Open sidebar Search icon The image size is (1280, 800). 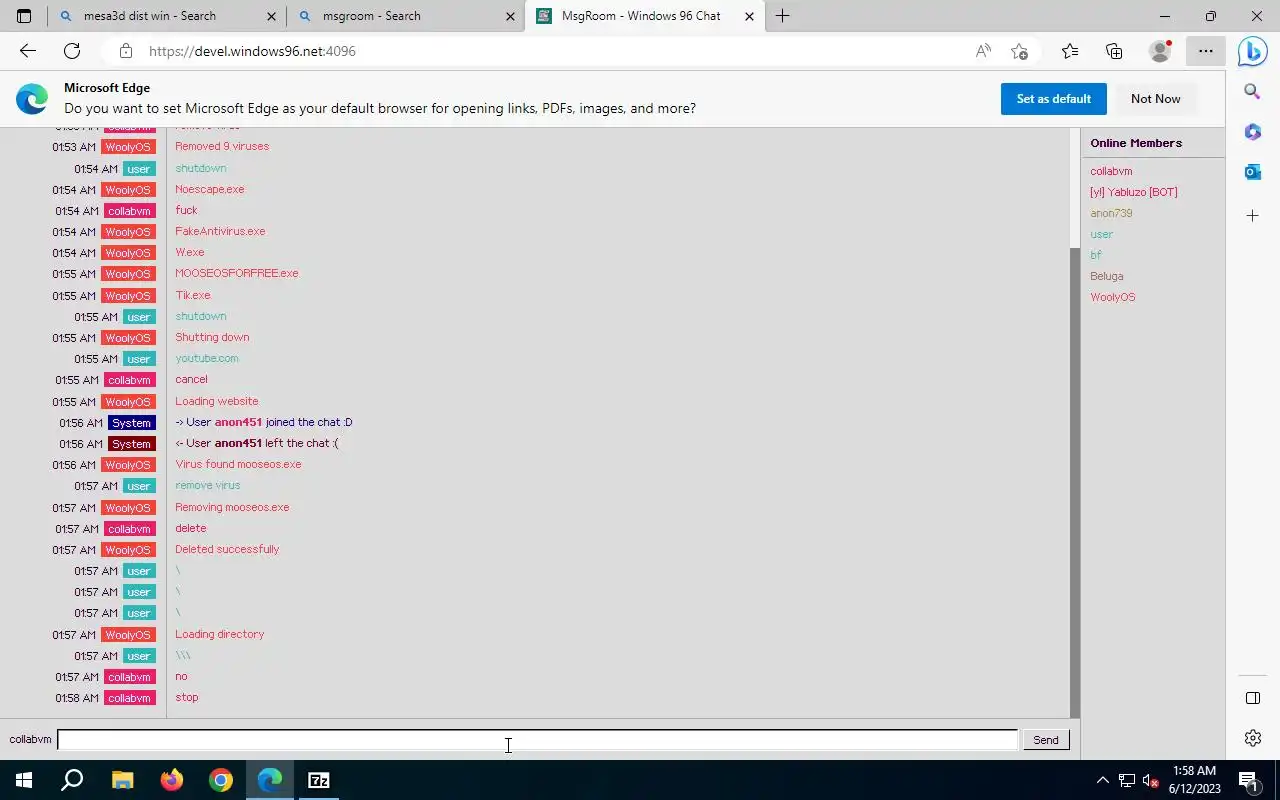(x=1252, y=91)
